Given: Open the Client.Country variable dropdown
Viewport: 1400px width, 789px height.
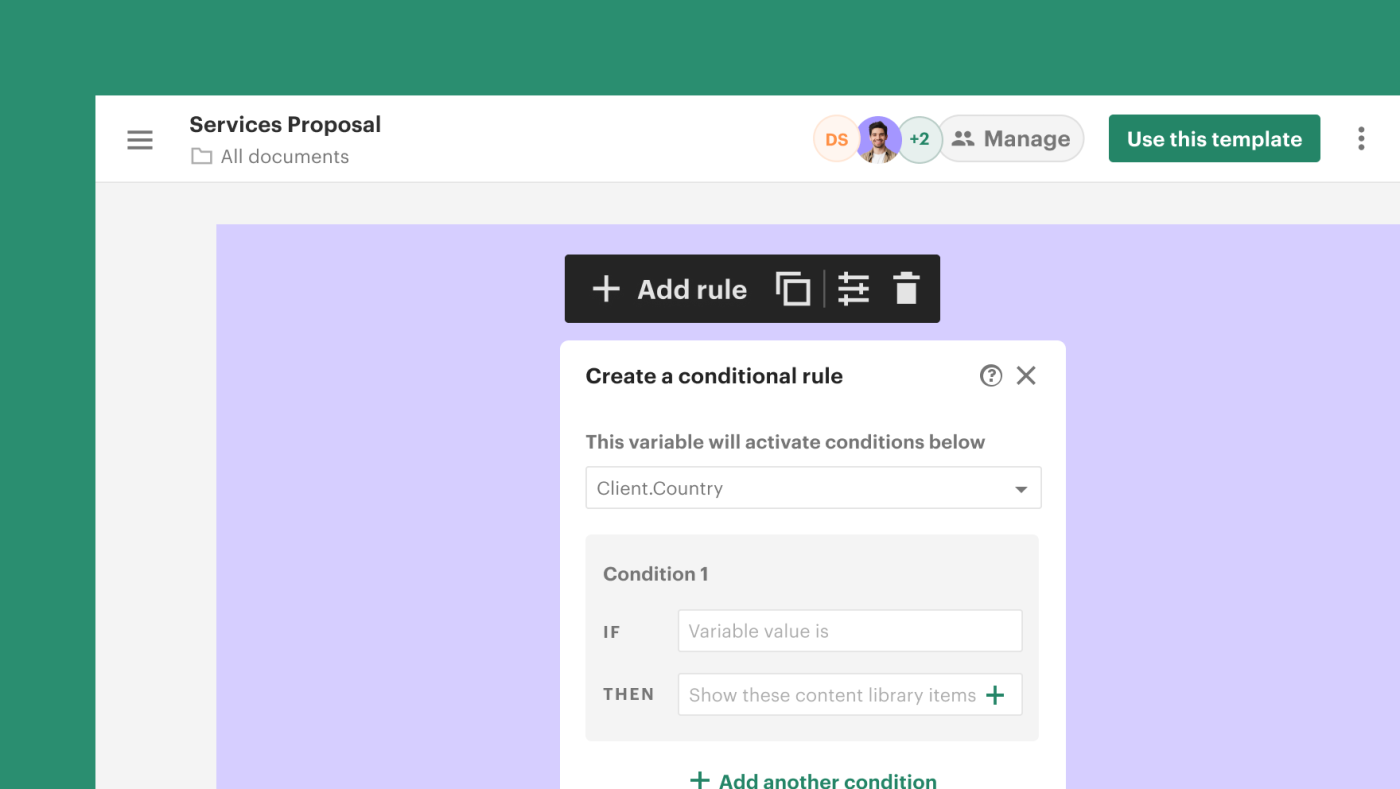Looking at the screenshot, I should click(x=813, y=488).
